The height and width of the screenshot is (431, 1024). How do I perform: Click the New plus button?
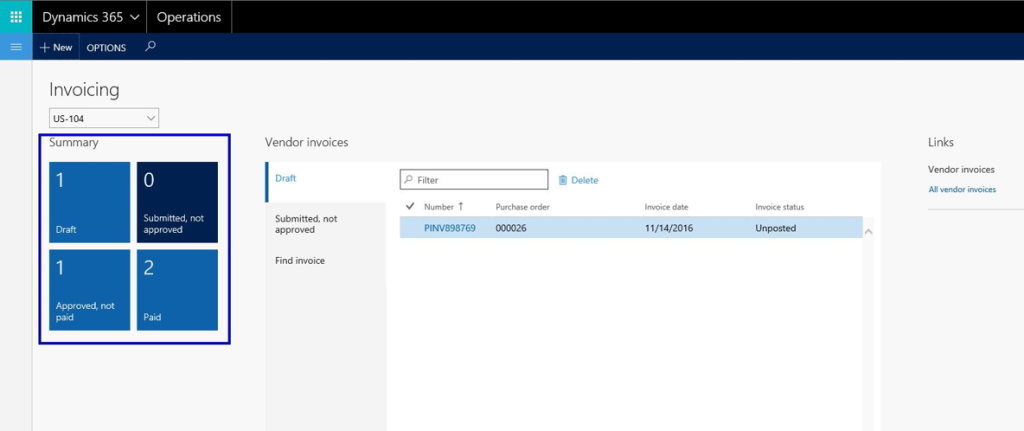pyautogui.click(x=56, y=47)
